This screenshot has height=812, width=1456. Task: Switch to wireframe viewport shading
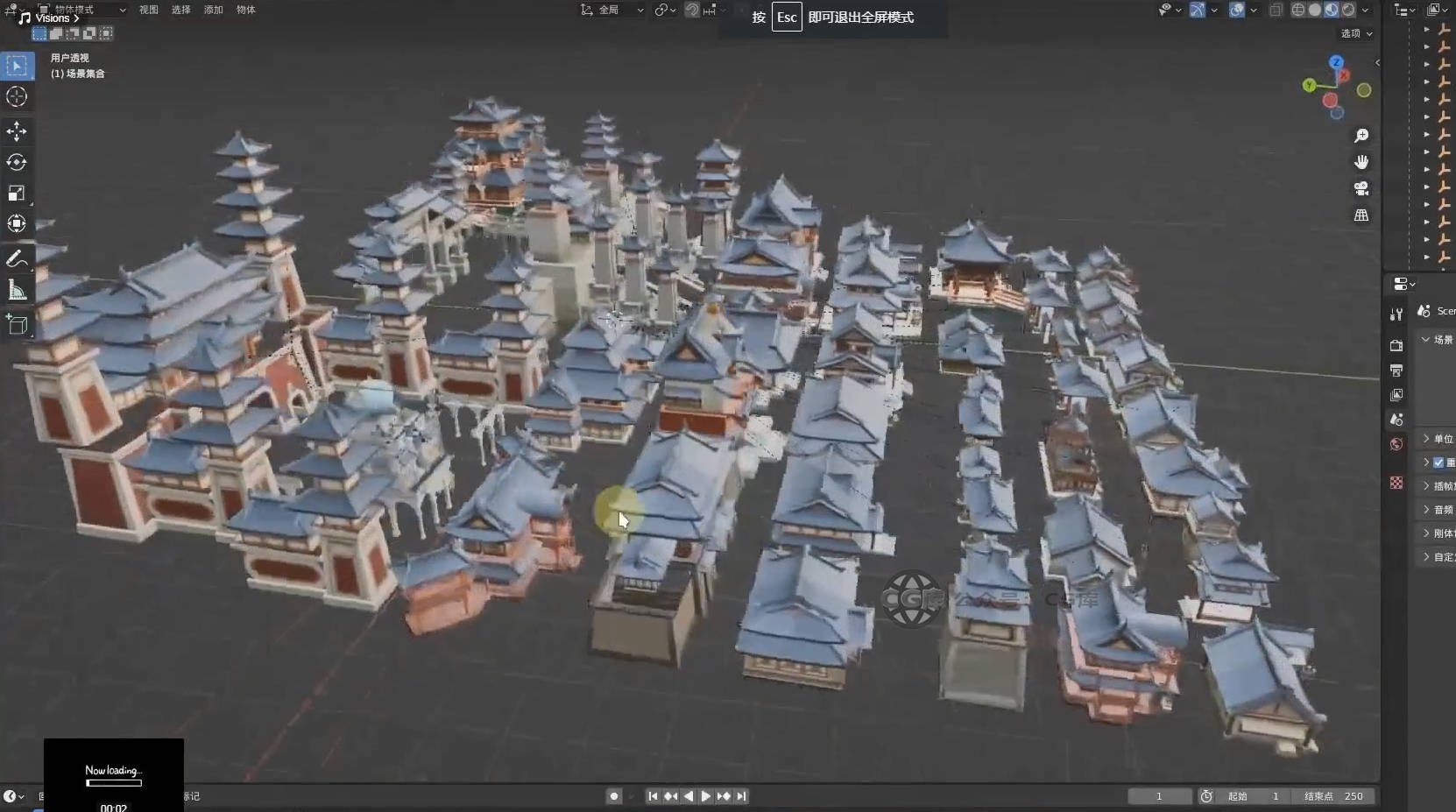point(1298,10)
